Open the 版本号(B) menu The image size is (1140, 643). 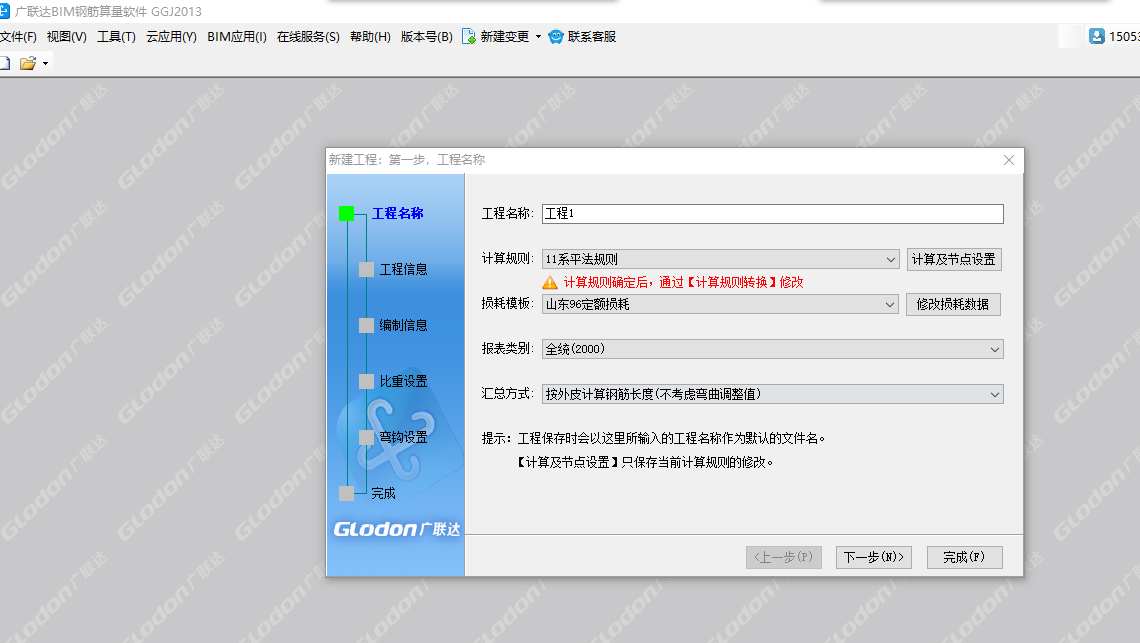427,36
